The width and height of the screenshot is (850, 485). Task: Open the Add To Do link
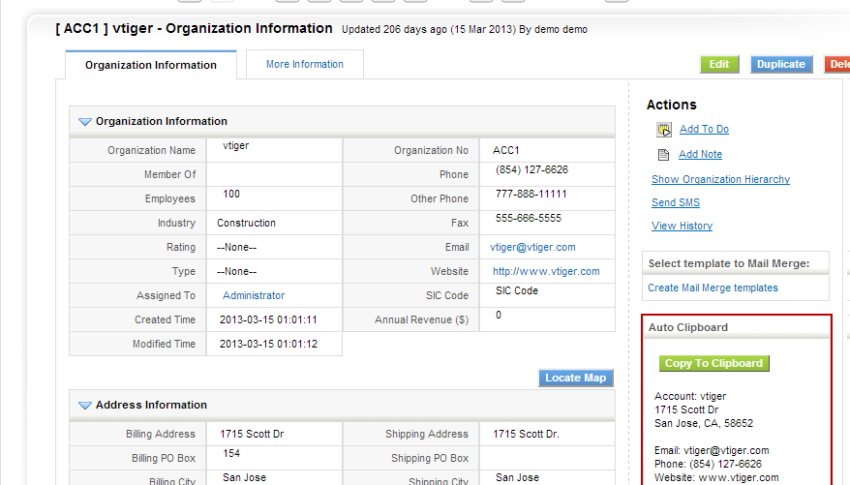pyautogui.click(x=704, y=129)
